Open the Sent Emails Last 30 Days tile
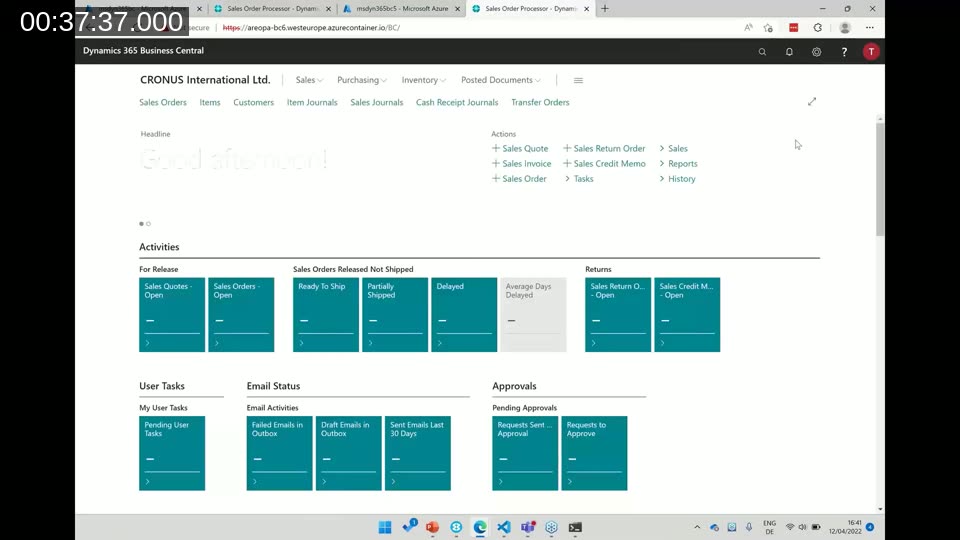The image size is (960, 540). point(418,453)
